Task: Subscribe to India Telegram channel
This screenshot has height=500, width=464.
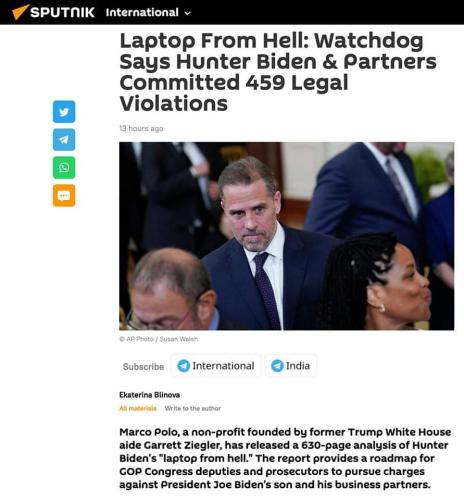Action: tap(290, 366)
